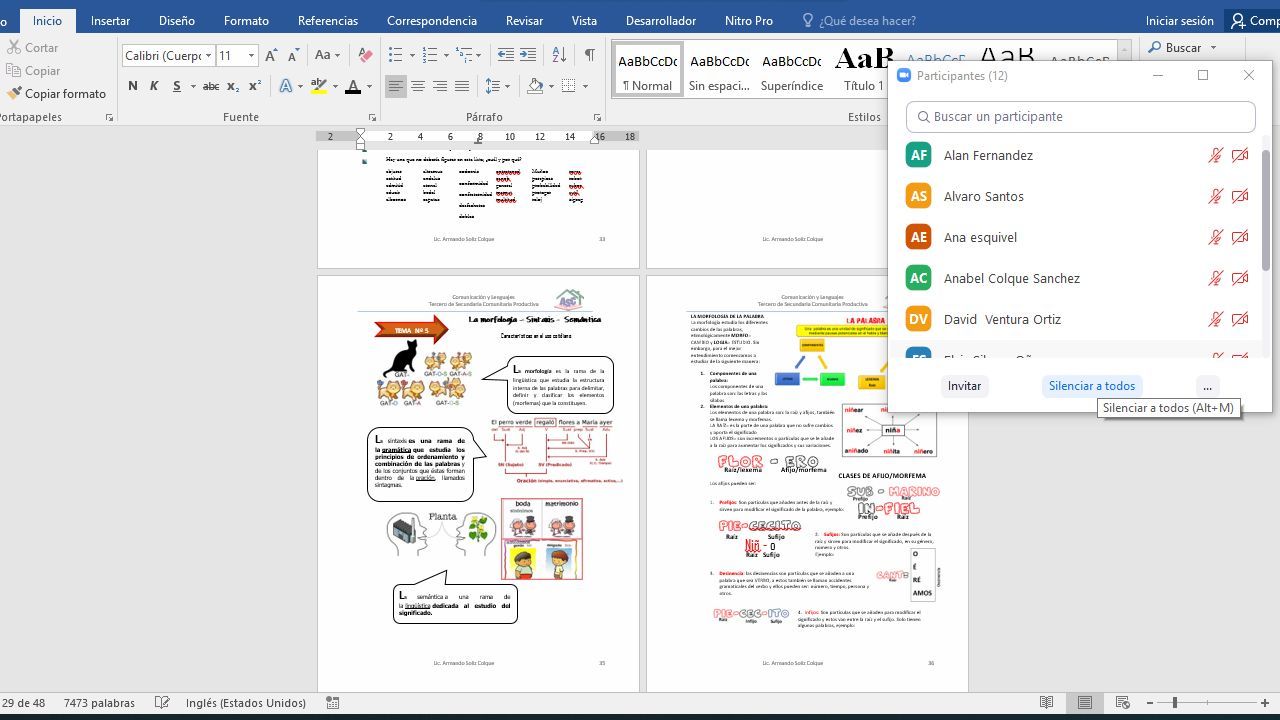Apply Italic formatting icon
The width and height of the screenshot is (1280, 720).
pos(154,86)
